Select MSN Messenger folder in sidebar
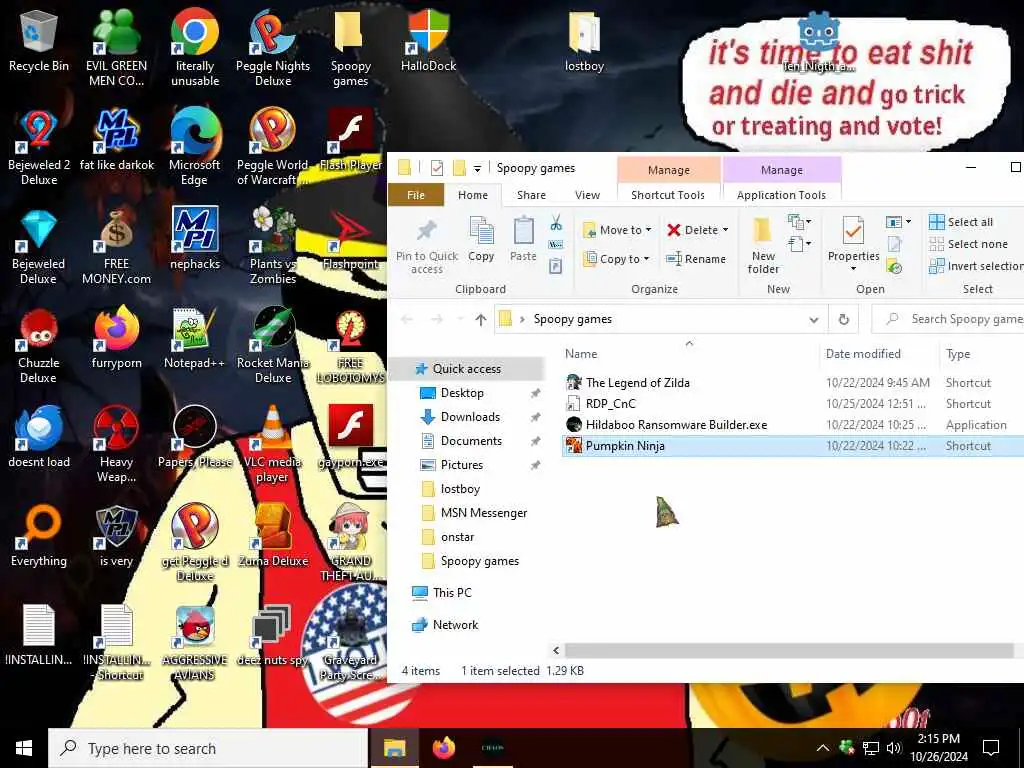1024x768 pixels. pos(483,513)
